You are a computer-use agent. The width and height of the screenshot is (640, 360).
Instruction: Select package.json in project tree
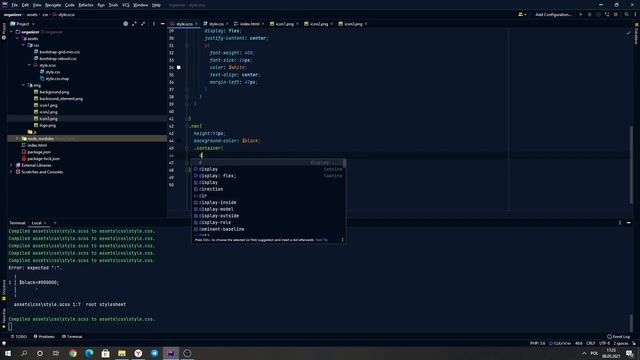click(39, 152)
